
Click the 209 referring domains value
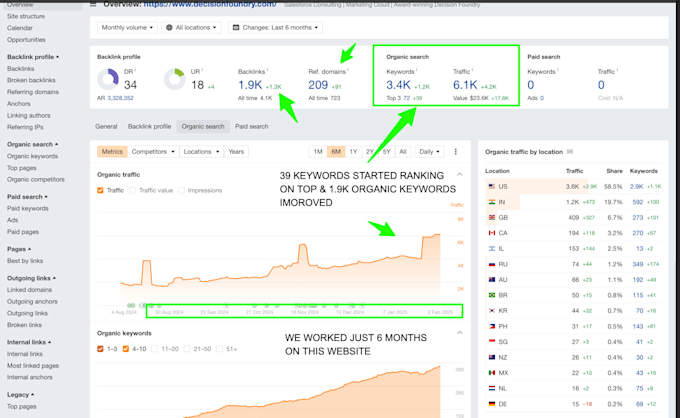[318, 85]
